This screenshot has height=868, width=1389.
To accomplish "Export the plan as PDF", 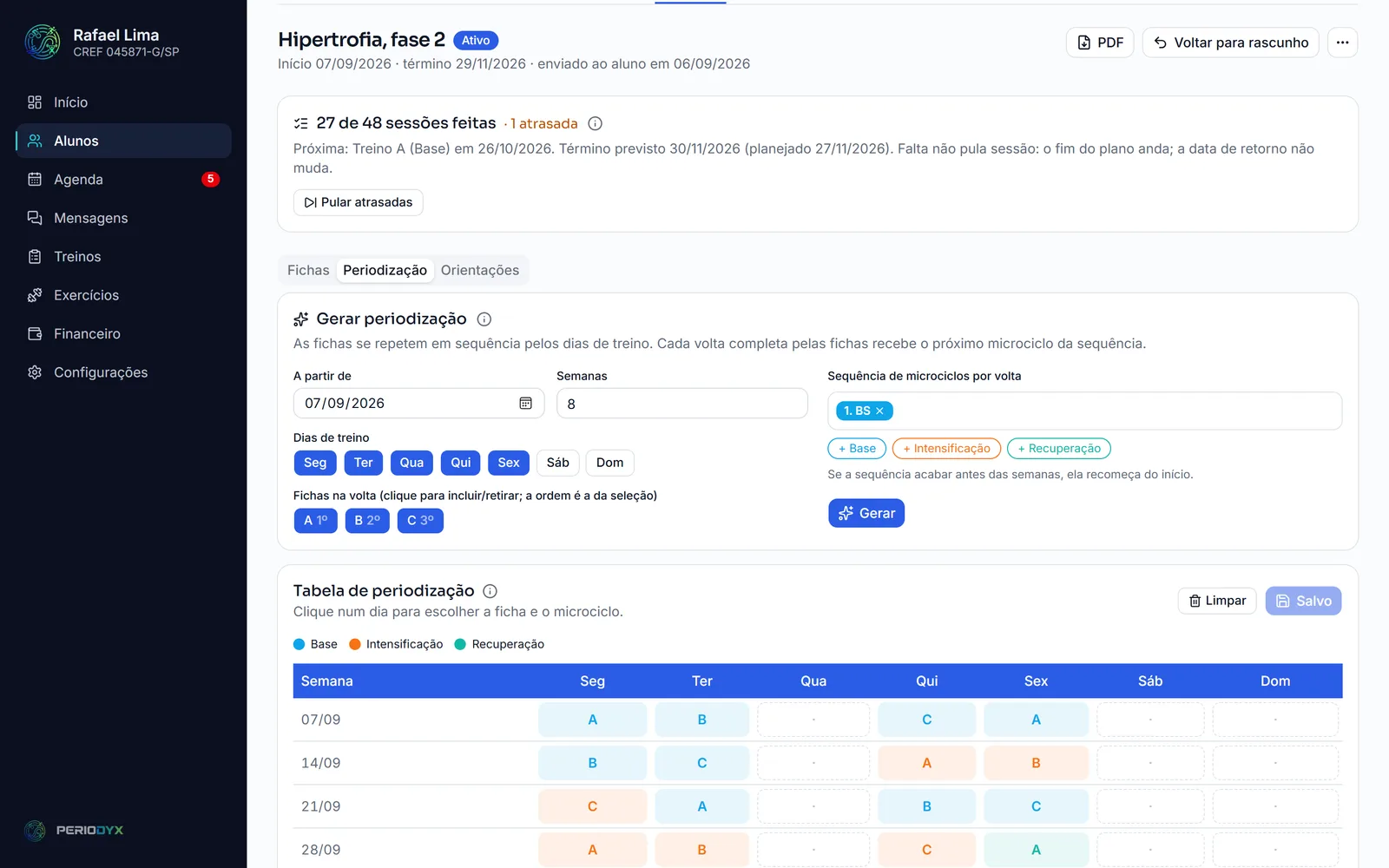I will click(x=1100, y=43).
